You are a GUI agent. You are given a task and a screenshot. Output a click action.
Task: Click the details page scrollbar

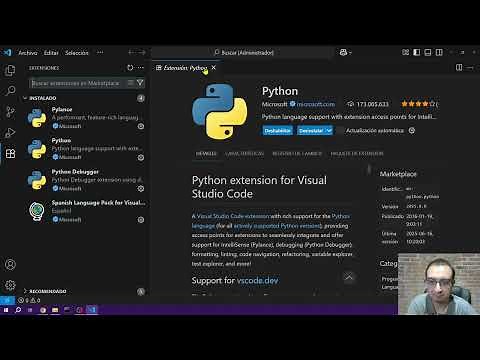(369, 170)
